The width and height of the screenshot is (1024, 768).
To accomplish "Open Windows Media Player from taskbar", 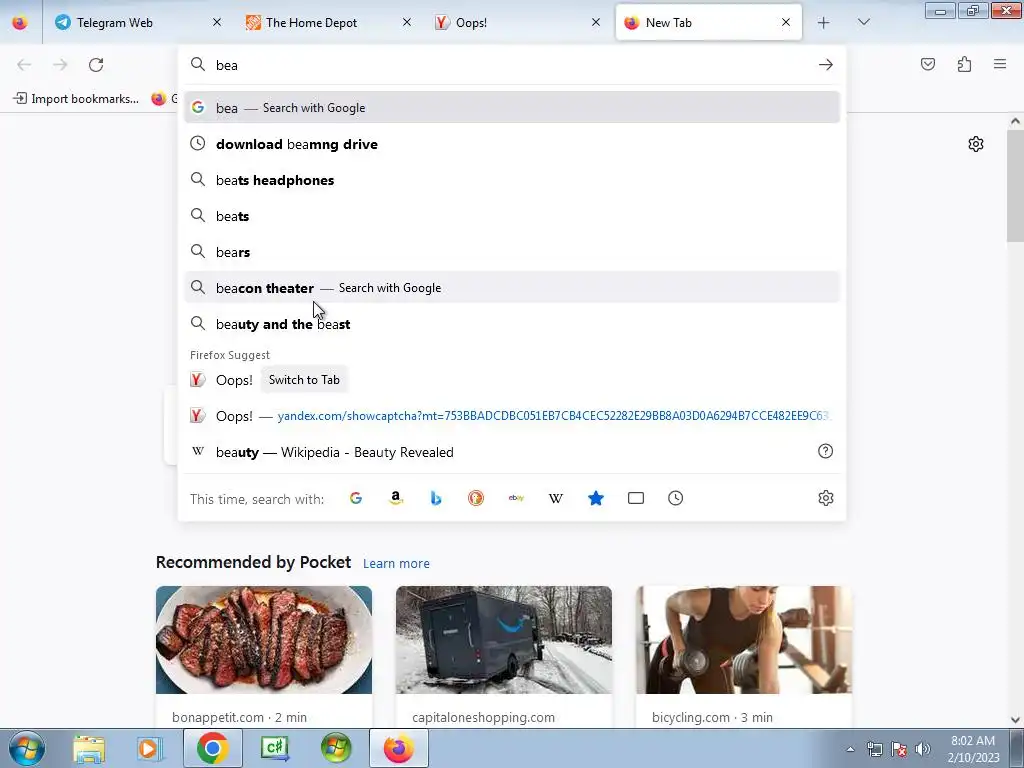I will [x=150, y=748].
